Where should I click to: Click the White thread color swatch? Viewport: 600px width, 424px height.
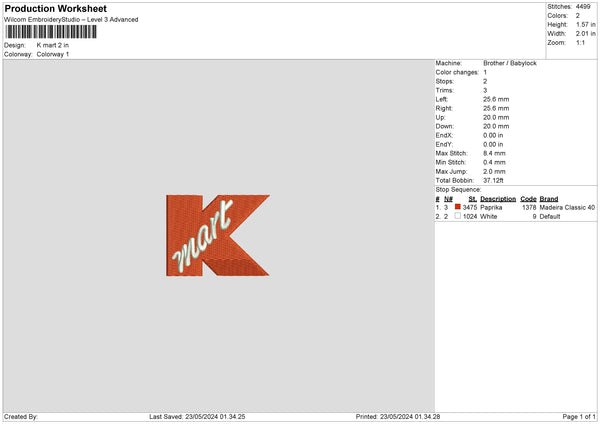tap(458, 216)
